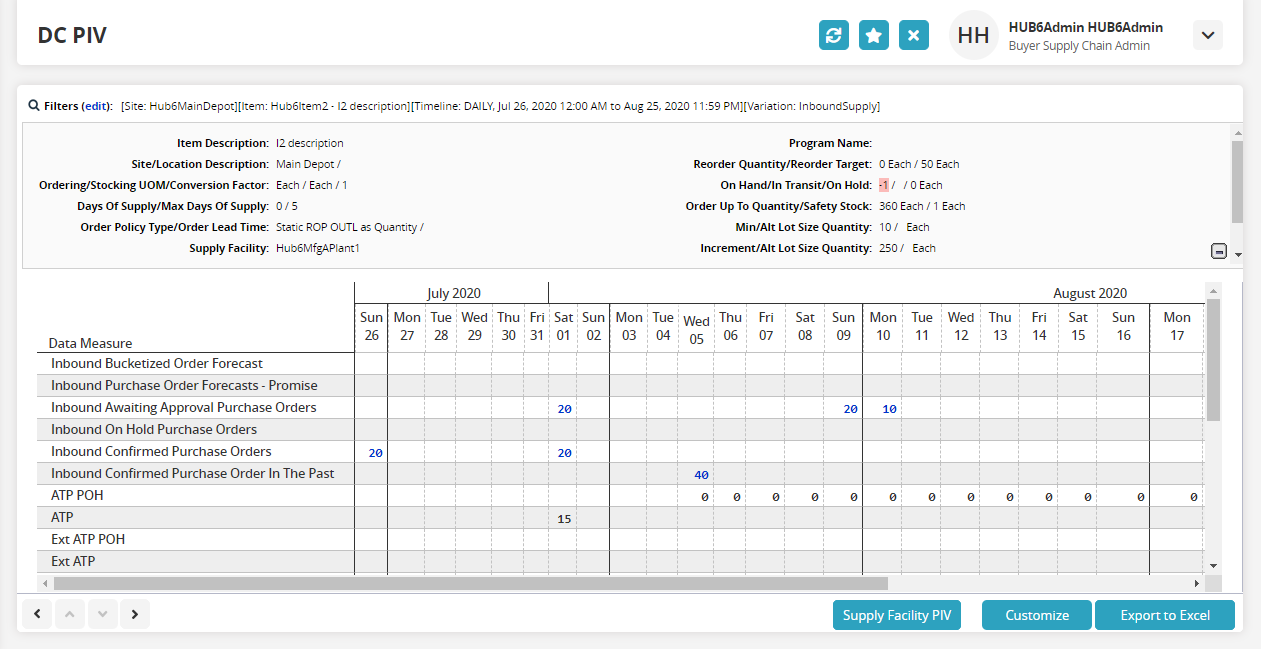Select the Inbound Confirmed Purchase Orders row
The width and height of the screenshot is (1261, 649).
(161, 452)
